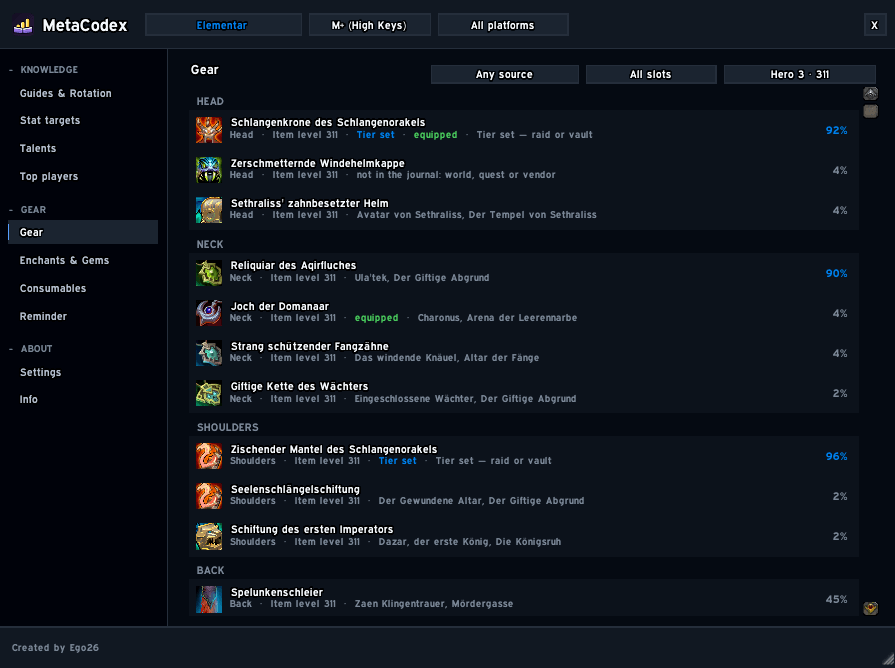
Task: Click the Strang schützender Fangzähne name
Action: coord(309,347)
